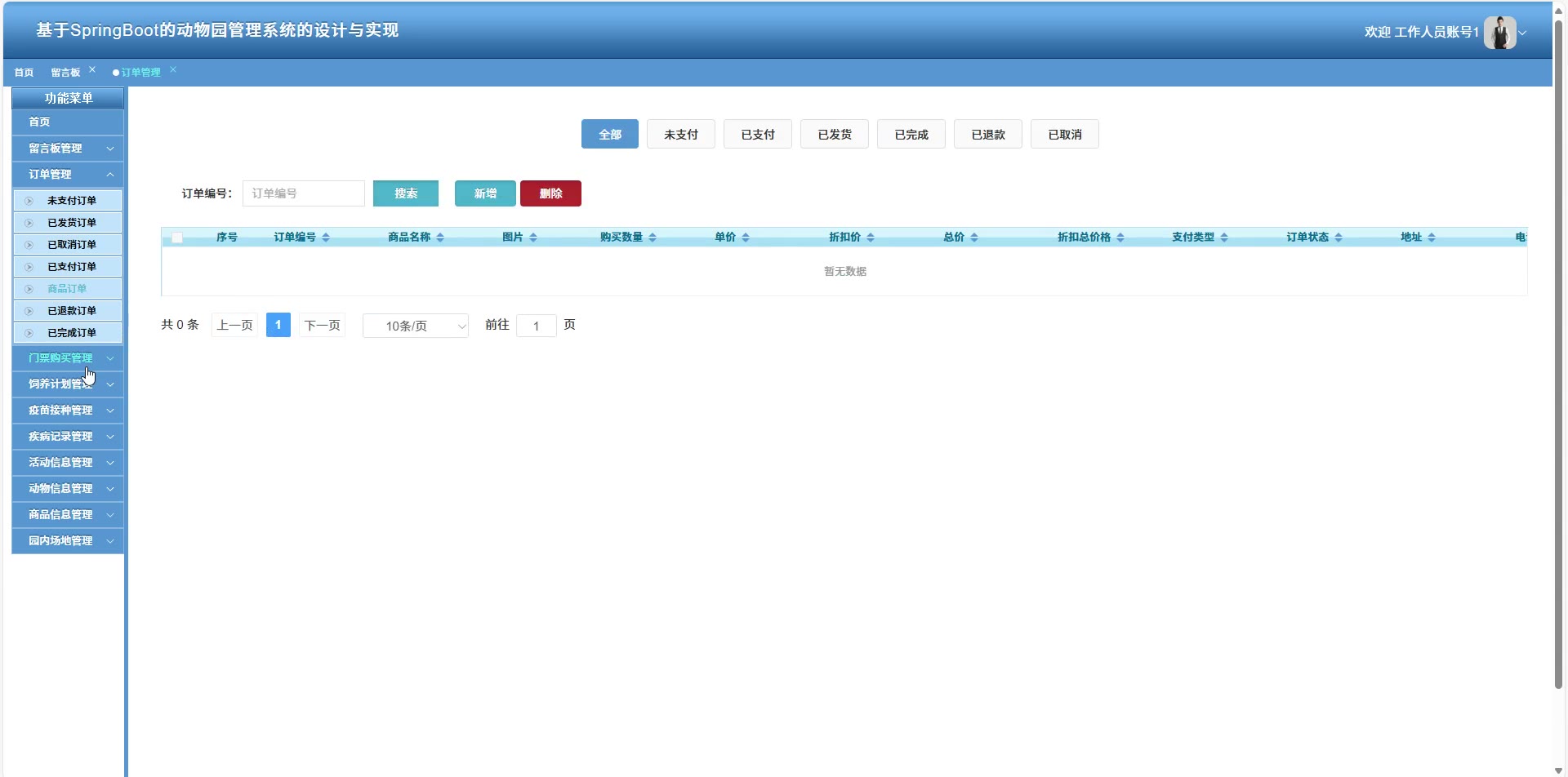
Task: Open 已退款订单 submenu item
Action: 68,310
